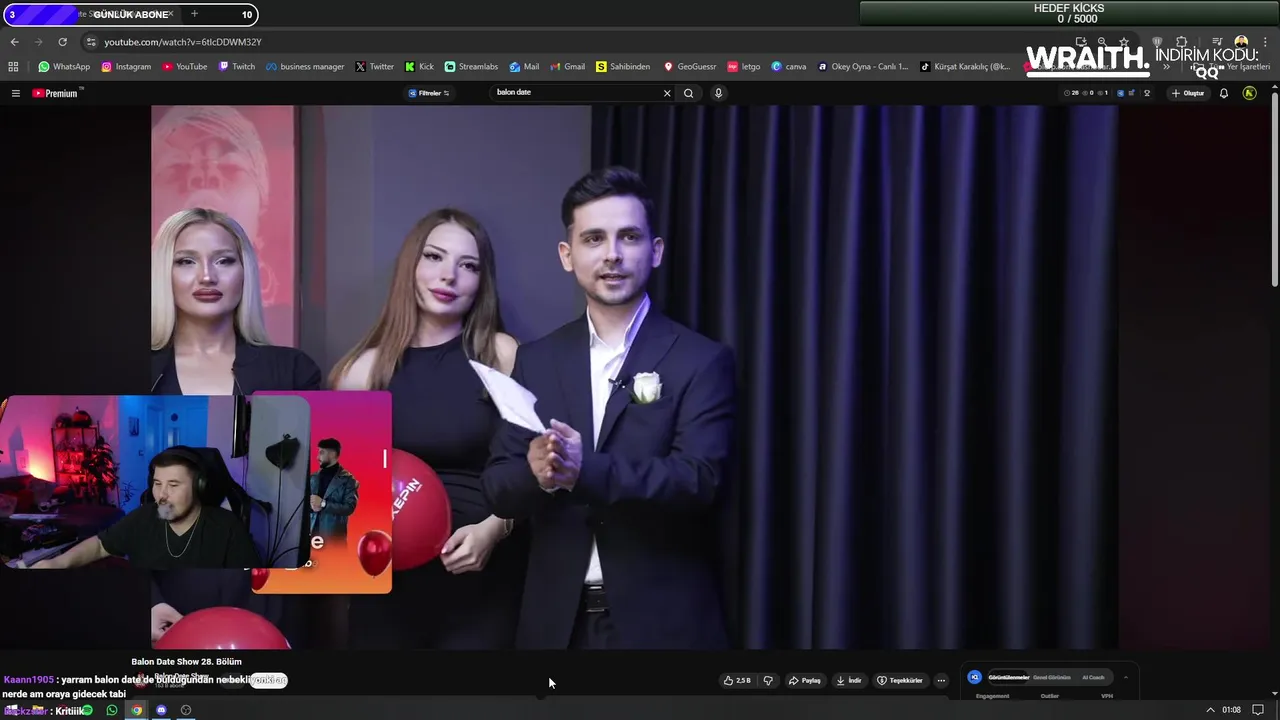The image size is (1280, 720).
Task: Dislike the video with thumbs down
Action: point(768,680)
